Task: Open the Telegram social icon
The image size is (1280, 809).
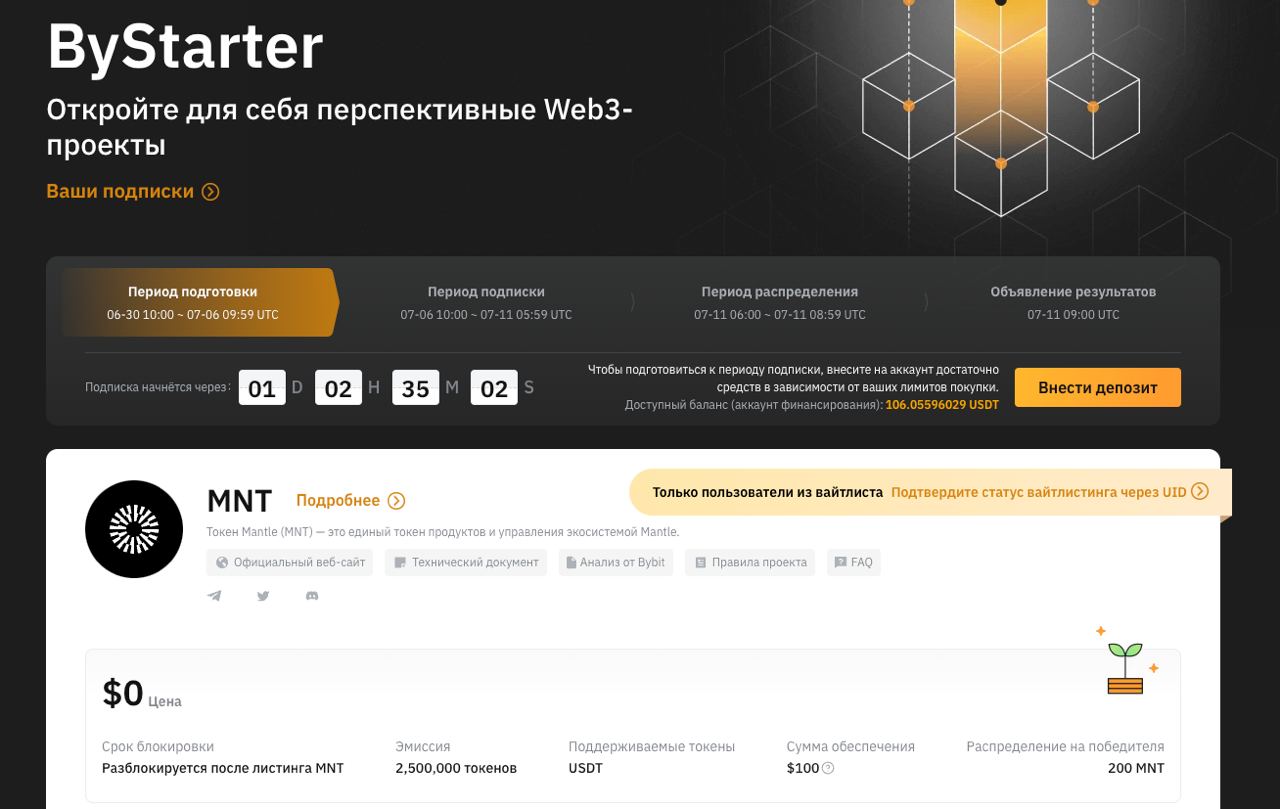Action: click(x=214, y=596)
